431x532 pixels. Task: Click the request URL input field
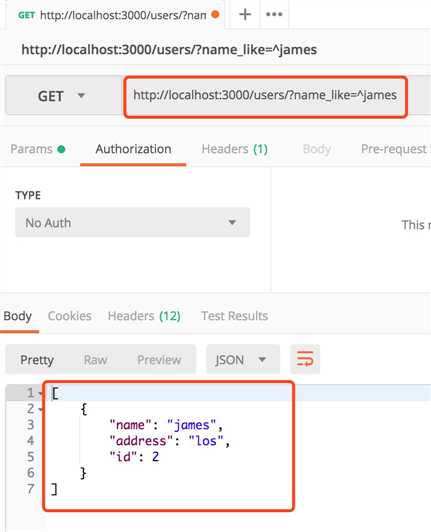pyautogui.click(x=265, y=96)
